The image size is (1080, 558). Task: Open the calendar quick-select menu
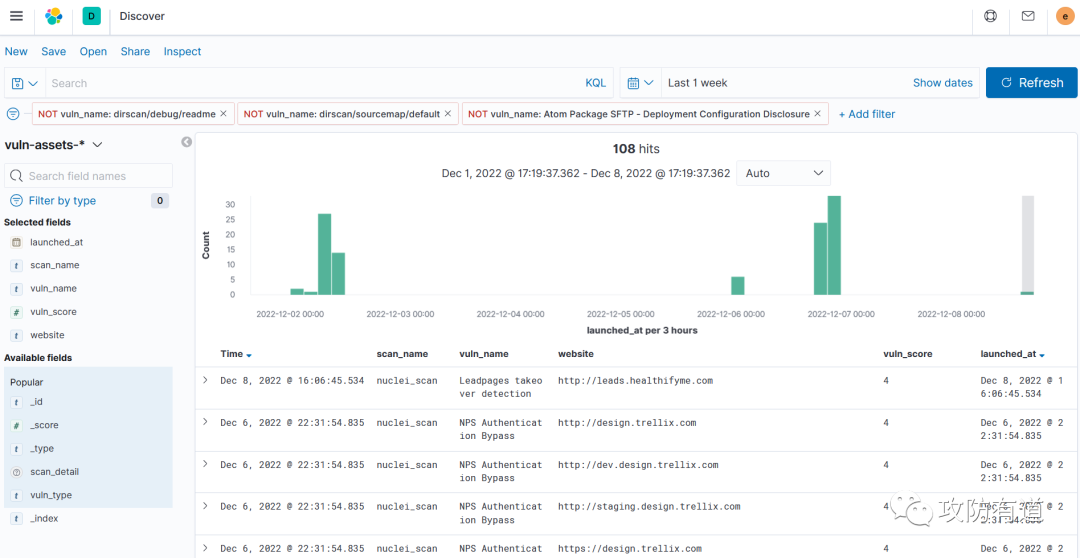pyautogui.click(x=641, y=83)
